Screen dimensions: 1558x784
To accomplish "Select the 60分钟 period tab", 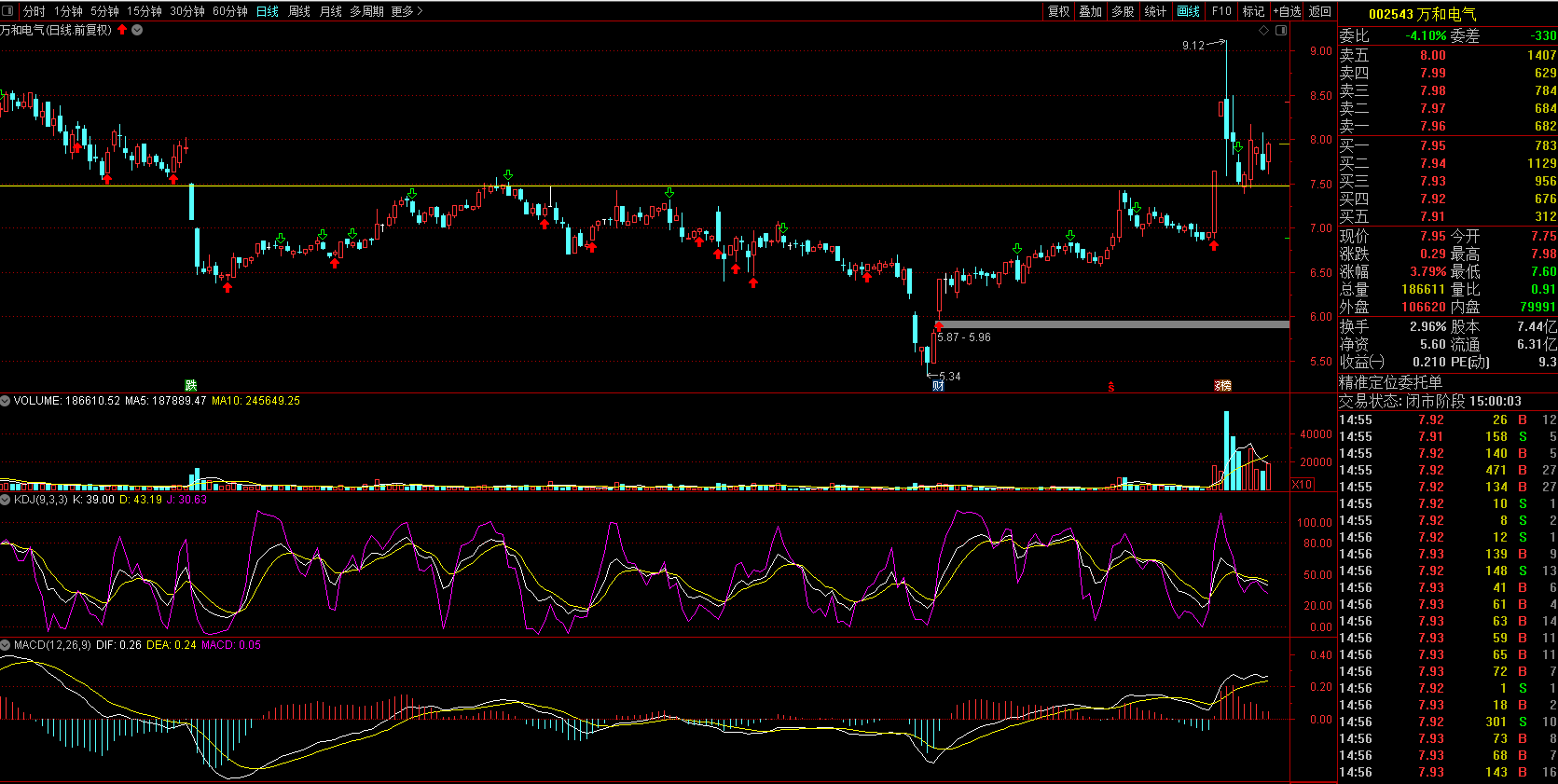I will click(x=230, y=11).
